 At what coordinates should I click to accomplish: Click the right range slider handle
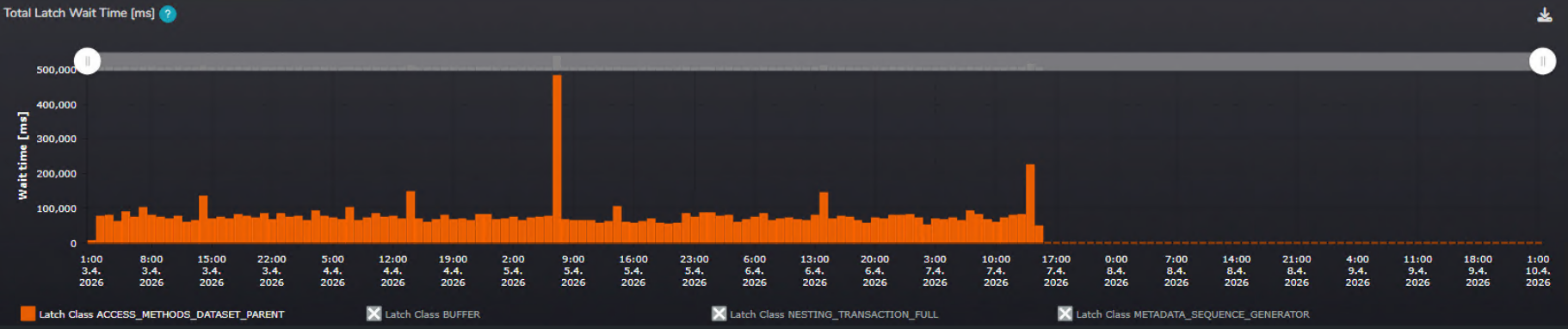tap(1542, 61)
